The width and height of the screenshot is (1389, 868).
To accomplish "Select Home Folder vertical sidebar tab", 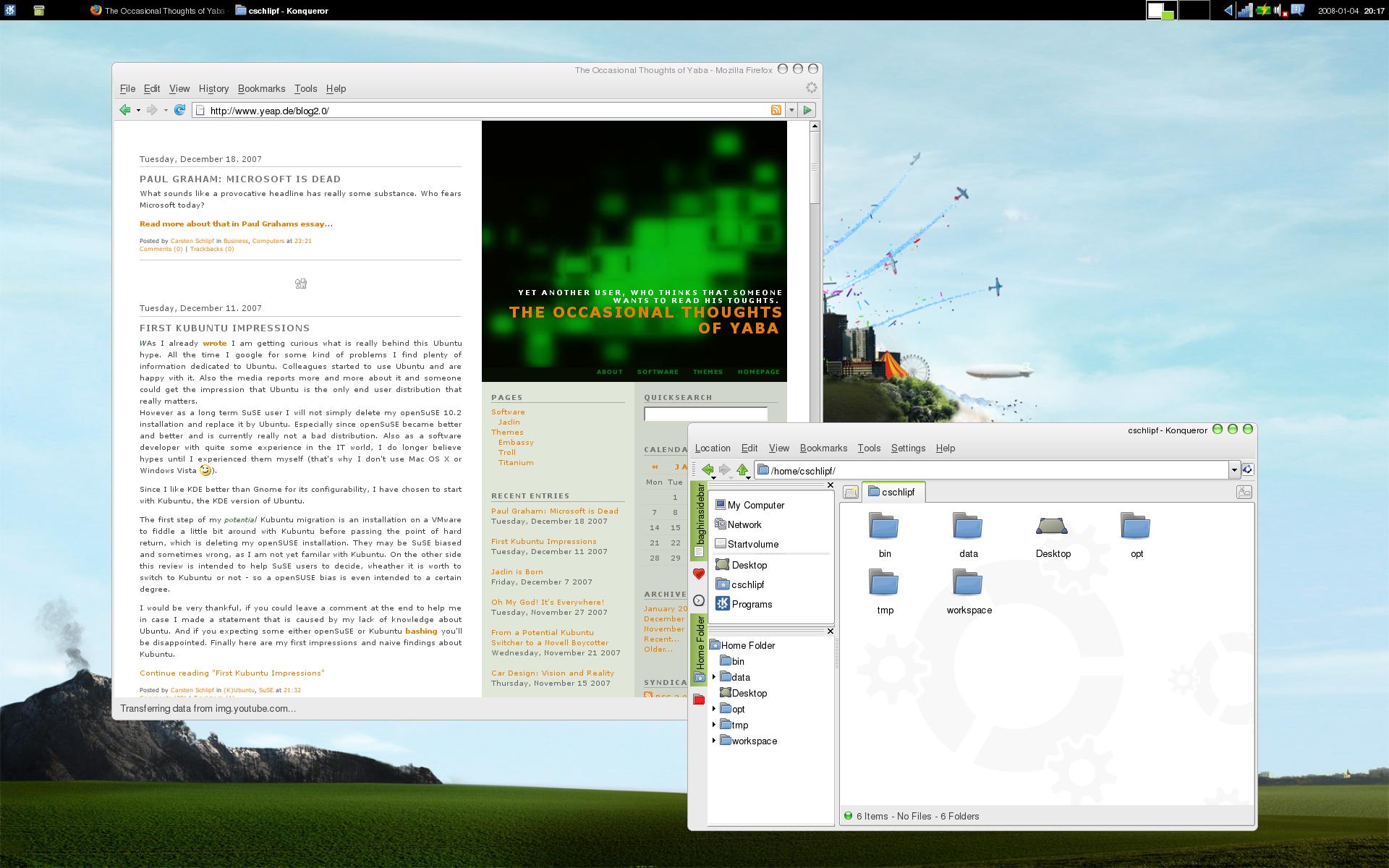I will [x=699, y=650].
